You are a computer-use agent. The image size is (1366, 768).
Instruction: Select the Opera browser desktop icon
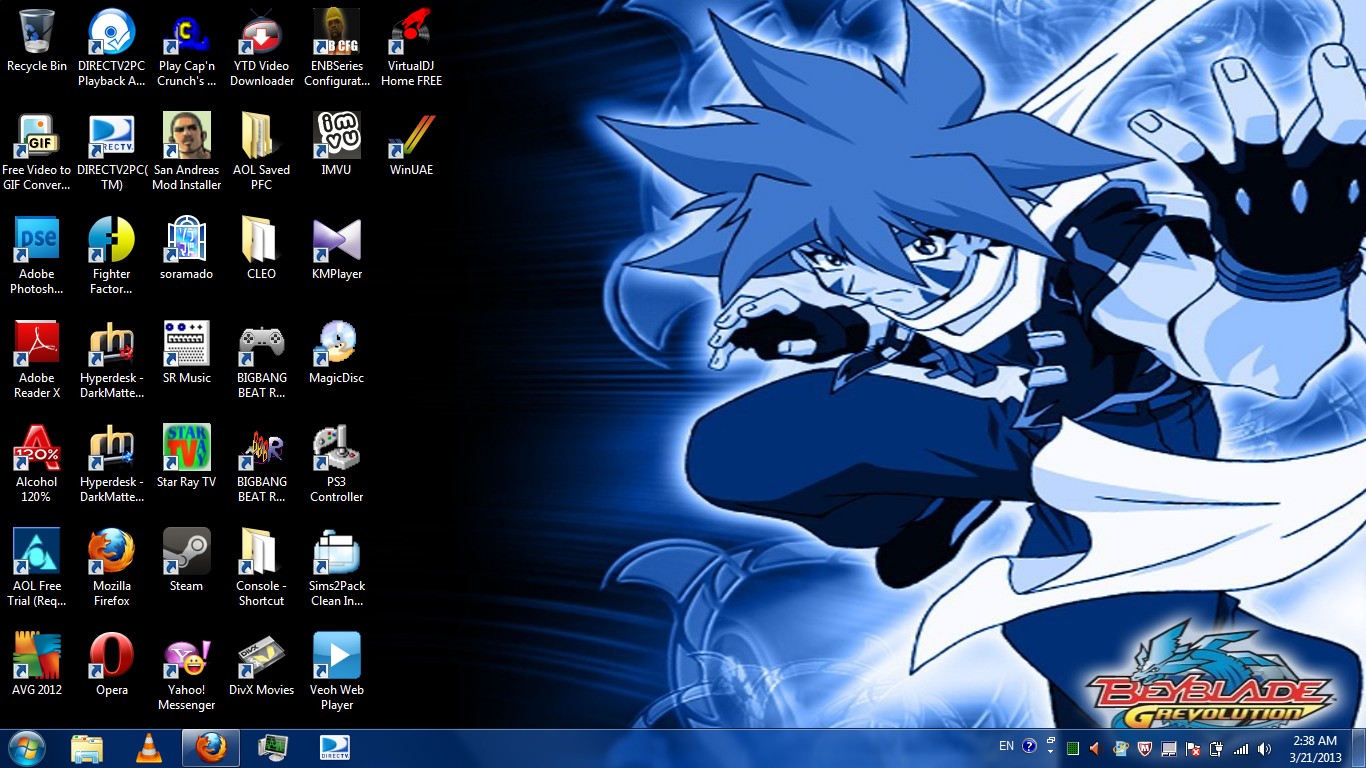(x=111, y=664)
